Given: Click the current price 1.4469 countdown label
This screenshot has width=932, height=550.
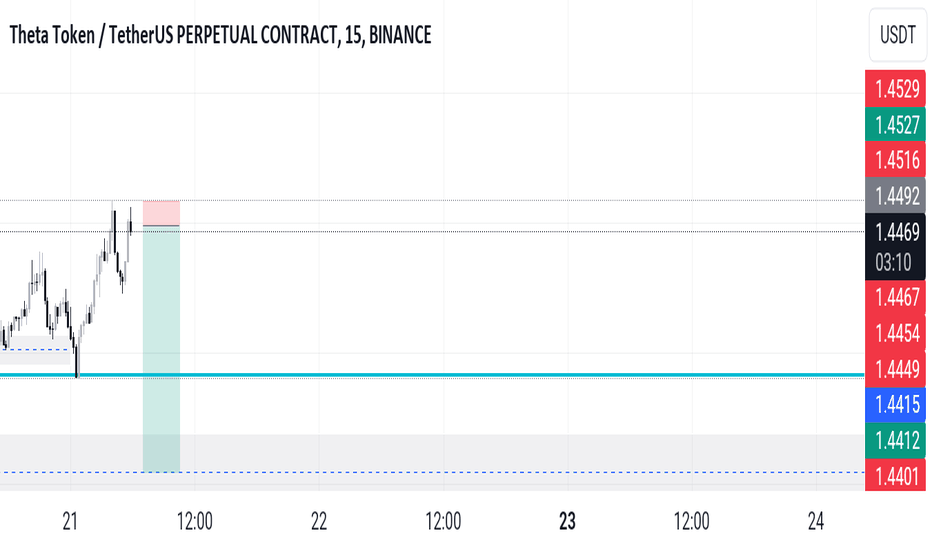Looking at the screenshot, I should click(895, 247).
